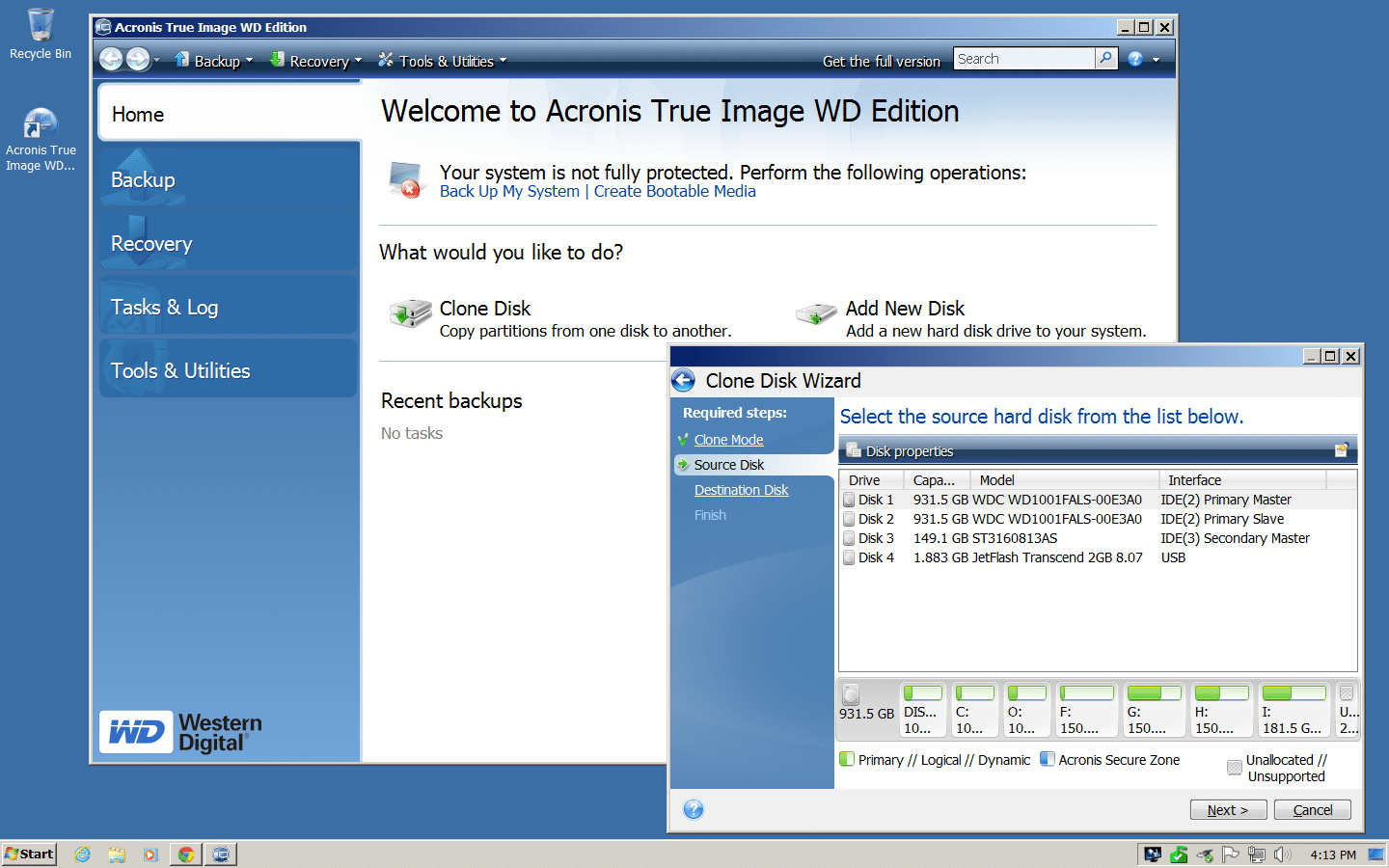Select Home in the sidebar
This screenshot has width=1389, height=868.
[x=229, y=113]
